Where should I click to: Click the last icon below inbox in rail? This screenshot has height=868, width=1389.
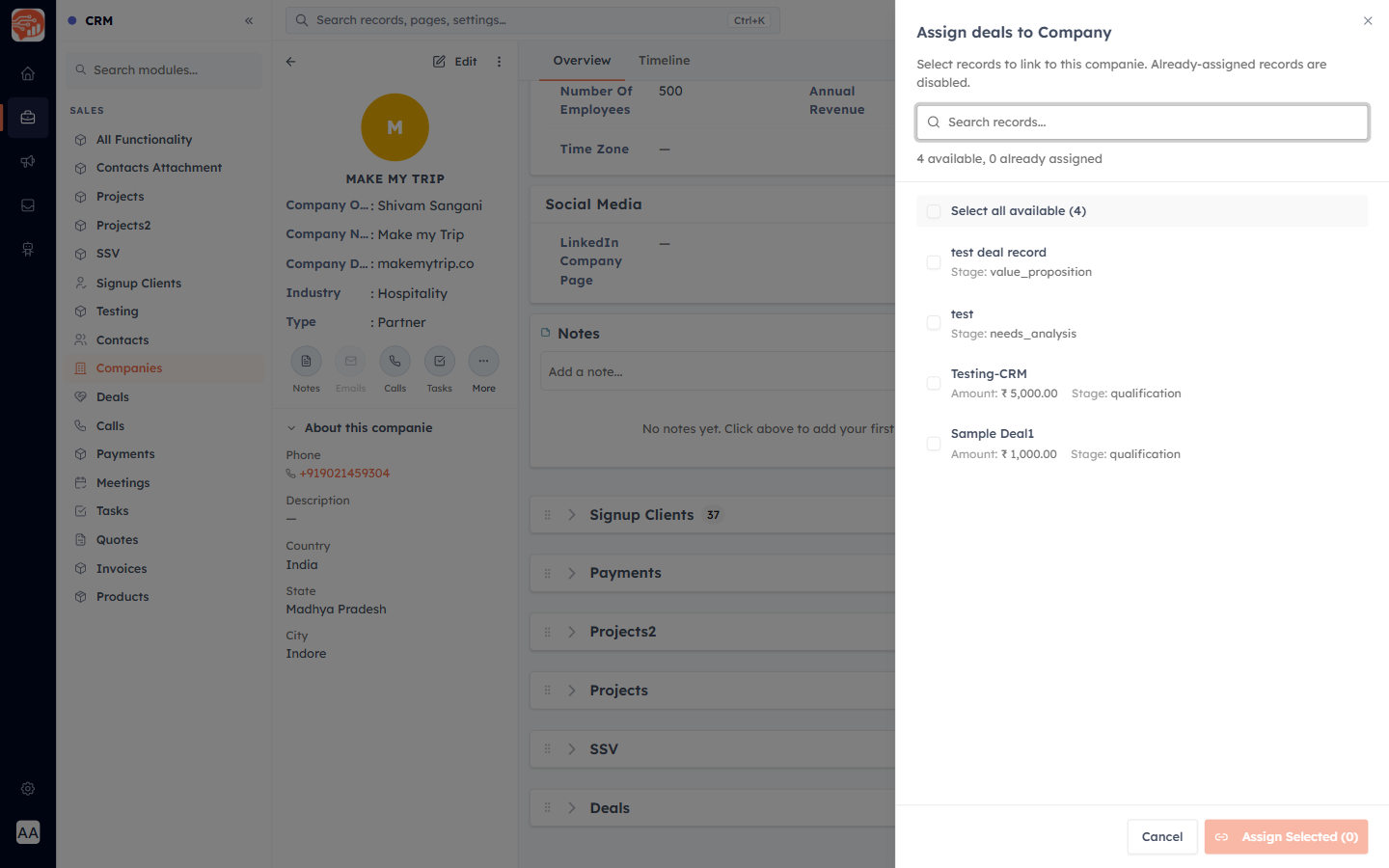[28, 249]
